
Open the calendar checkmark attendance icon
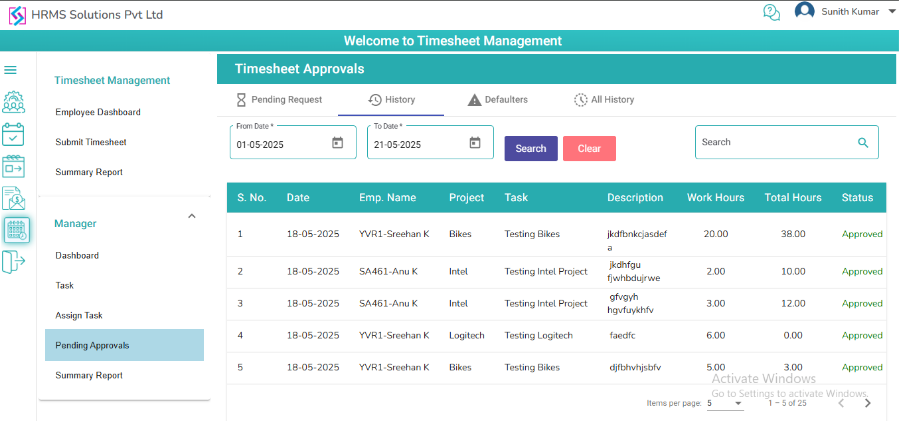pos(14,134)
